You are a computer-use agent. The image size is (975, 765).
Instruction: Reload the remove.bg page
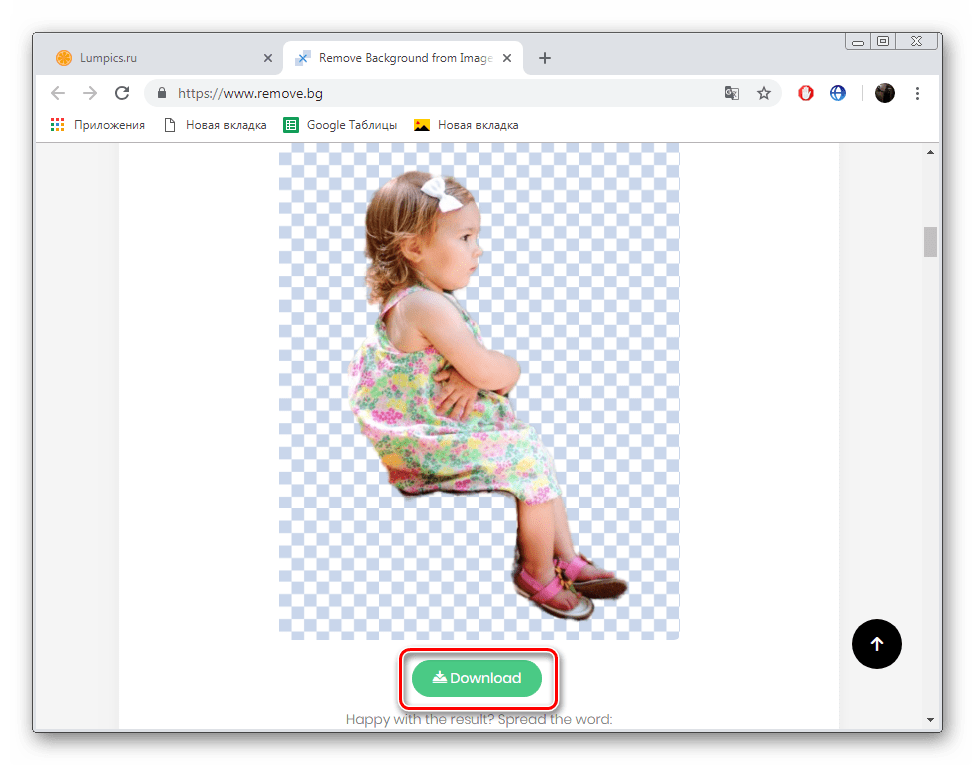coord(122,93)
